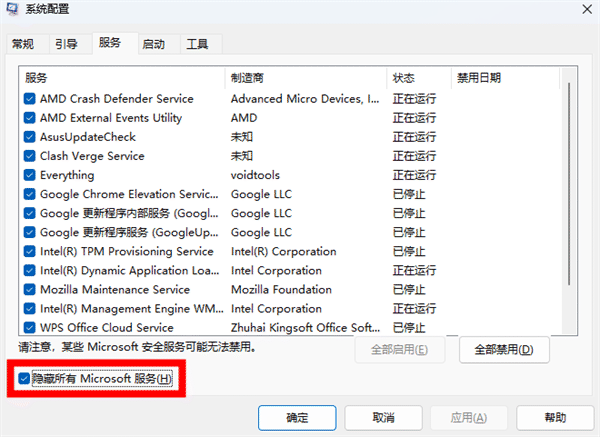Toggle Mozilla Maintenance Service checkbox
This screenshot has height=437, width=600.
click(29, 290)
